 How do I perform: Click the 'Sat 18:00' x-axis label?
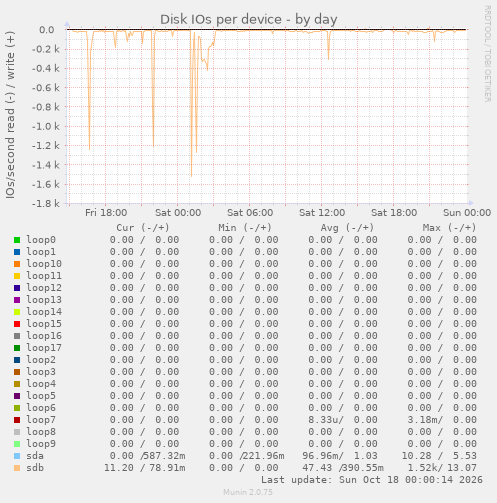[x=394, y=213]
